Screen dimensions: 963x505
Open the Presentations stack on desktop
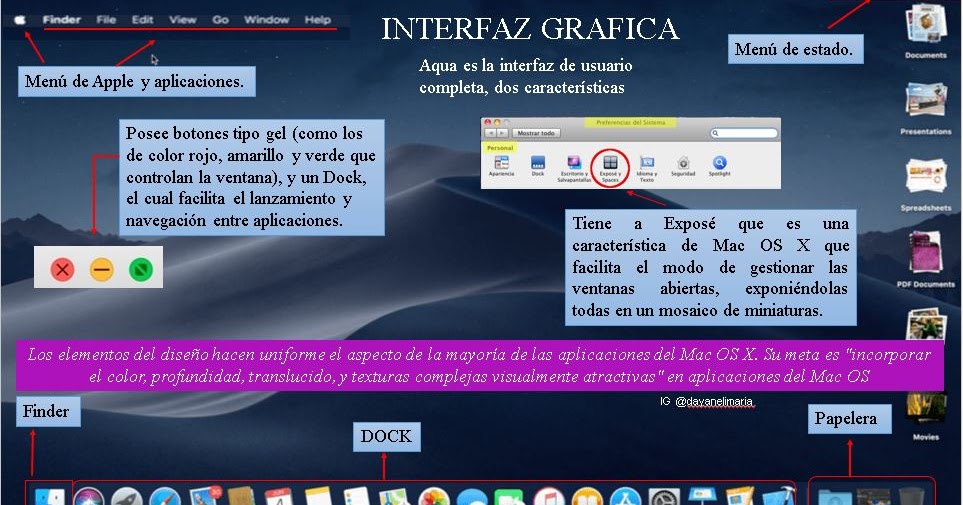coord(926,108)
